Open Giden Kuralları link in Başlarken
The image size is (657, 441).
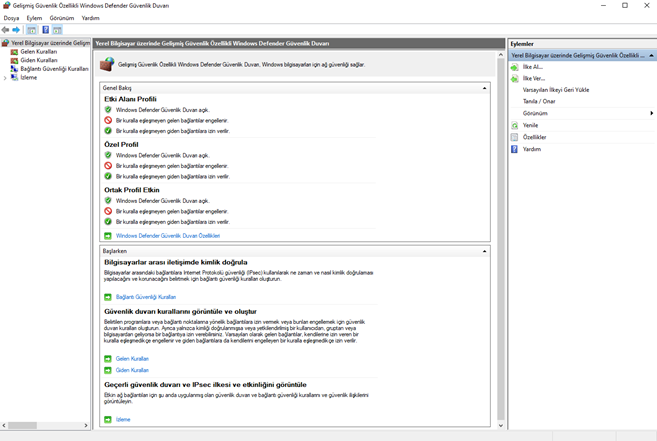pos(132,370)
